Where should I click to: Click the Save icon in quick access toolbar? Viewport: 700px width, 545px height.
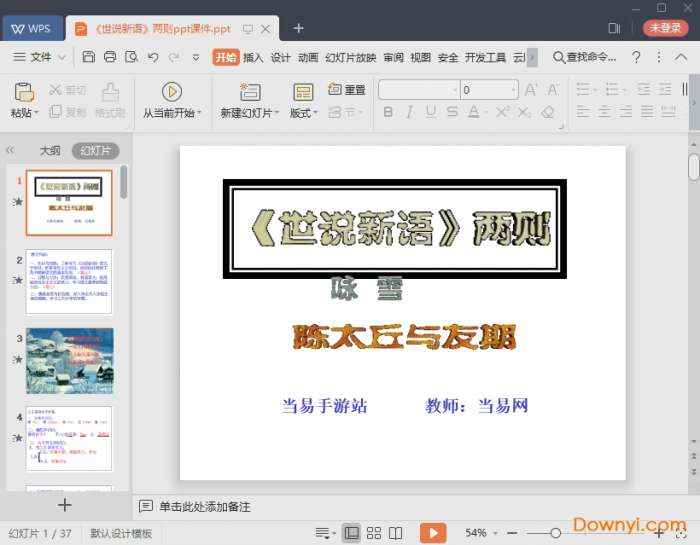coord(89,57)
